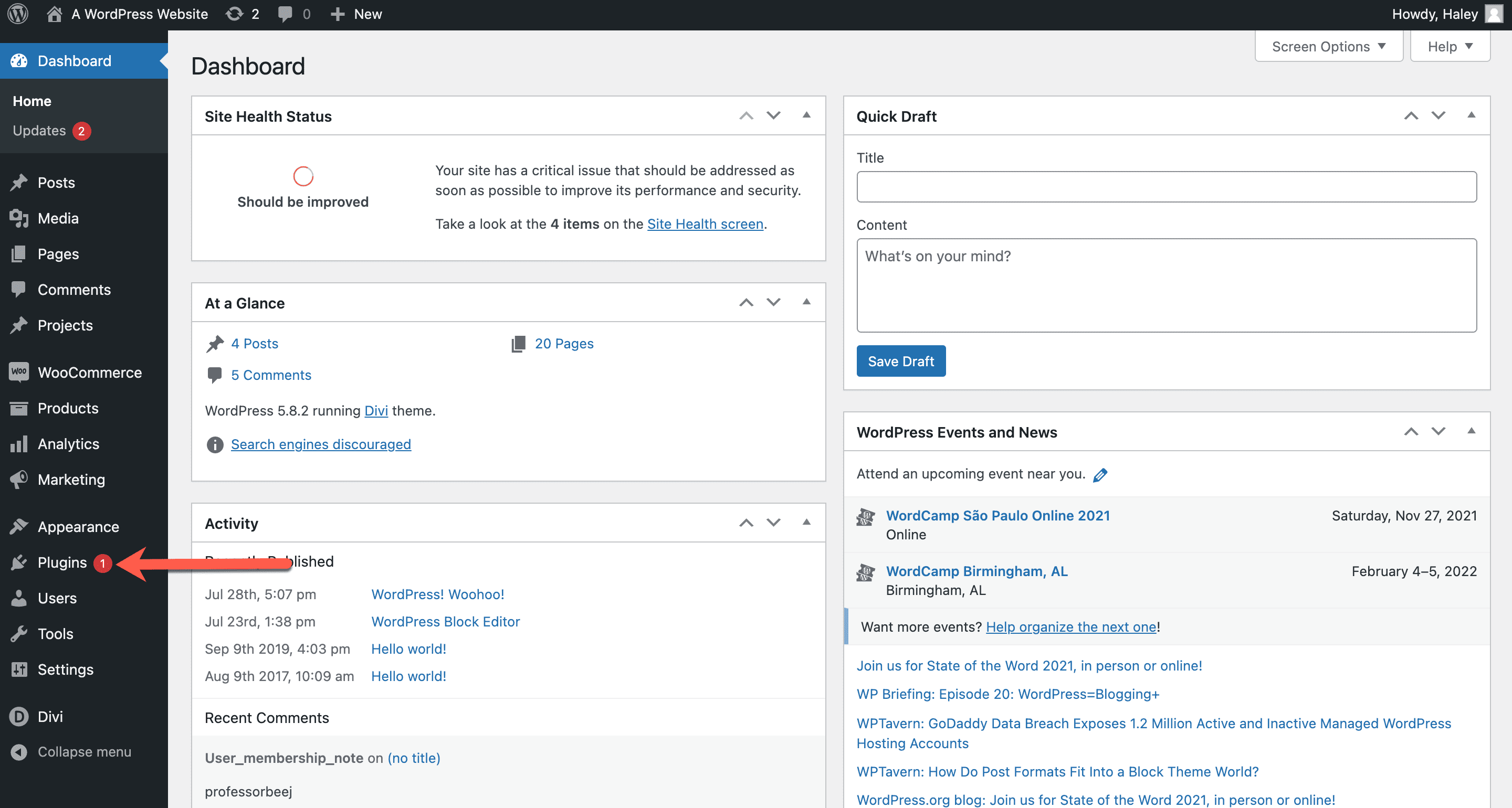Click the comments bubble in admin bar

[x=285, y=14]
